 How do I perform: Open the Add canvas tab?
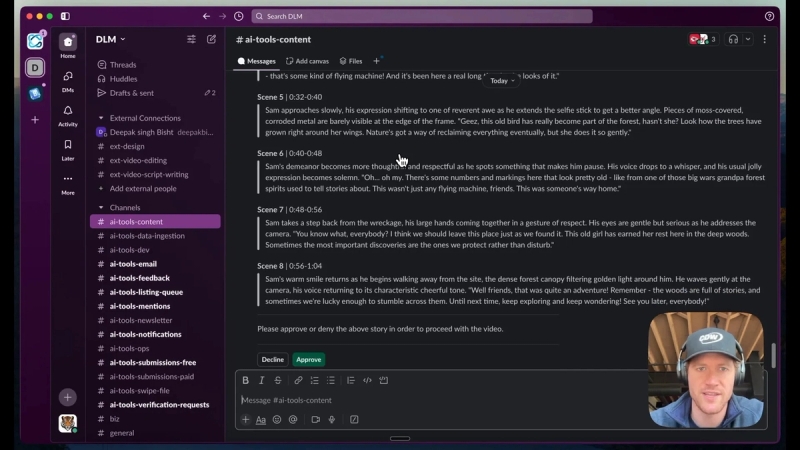(x=307, y=61)
